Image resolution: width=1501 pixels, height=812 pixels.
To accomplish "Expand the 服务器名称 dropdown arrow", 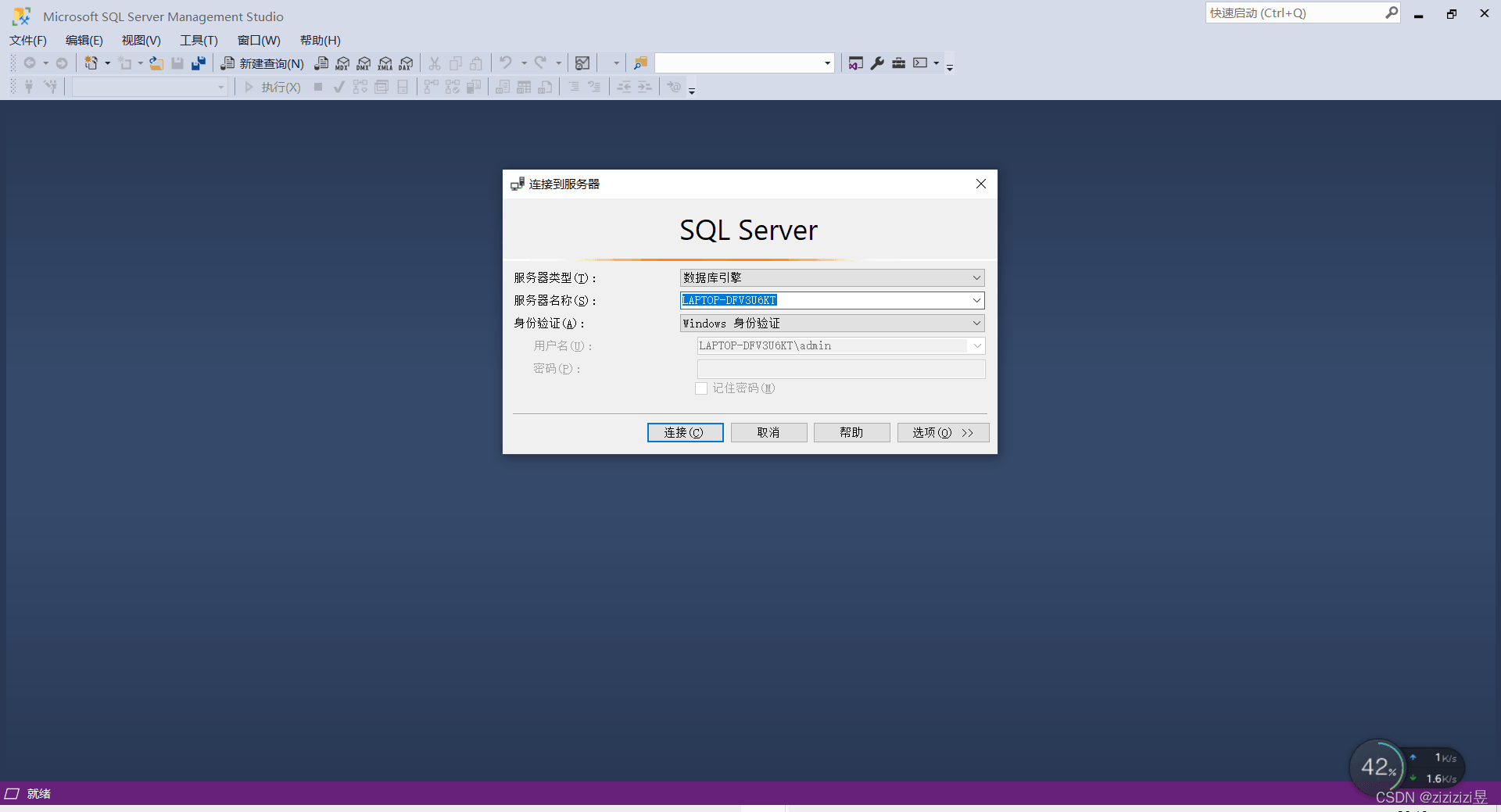I will pyautogui.click(x=976, y=300).
